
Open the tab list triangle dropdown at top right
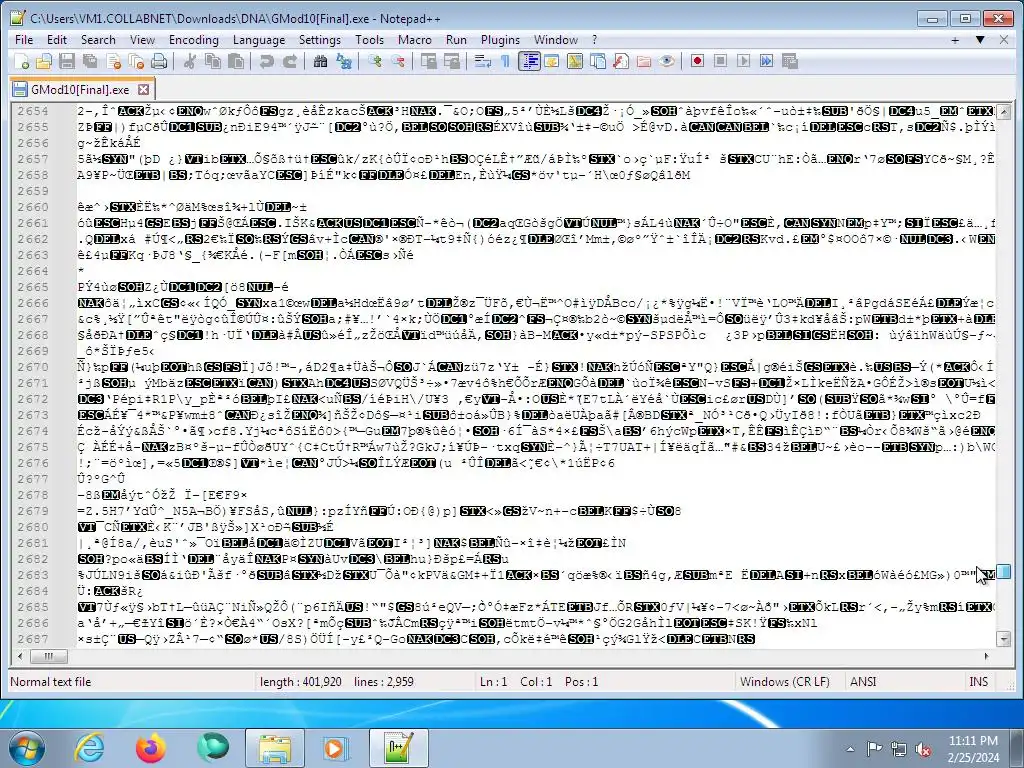coord(980,40)
